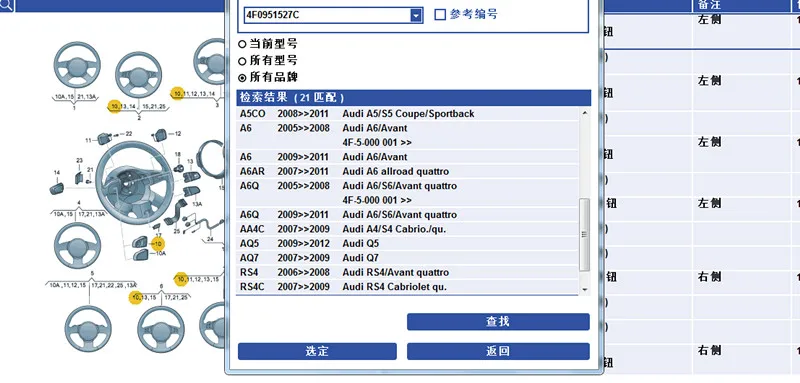Click part number 14 switch in the diagram

tap(57, 188)
